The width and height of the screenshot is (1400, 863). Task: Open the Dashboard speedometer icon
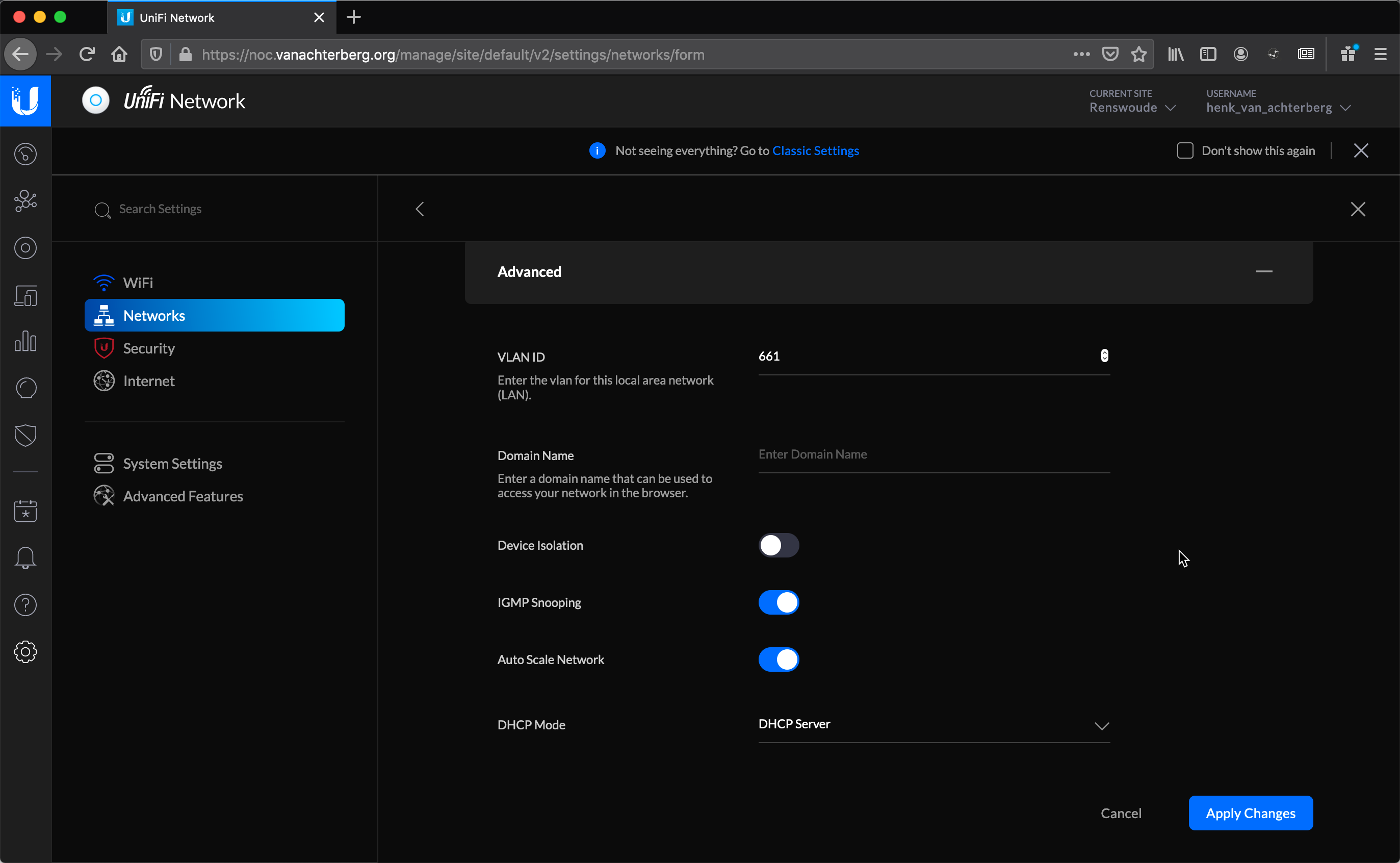(25, 154)
